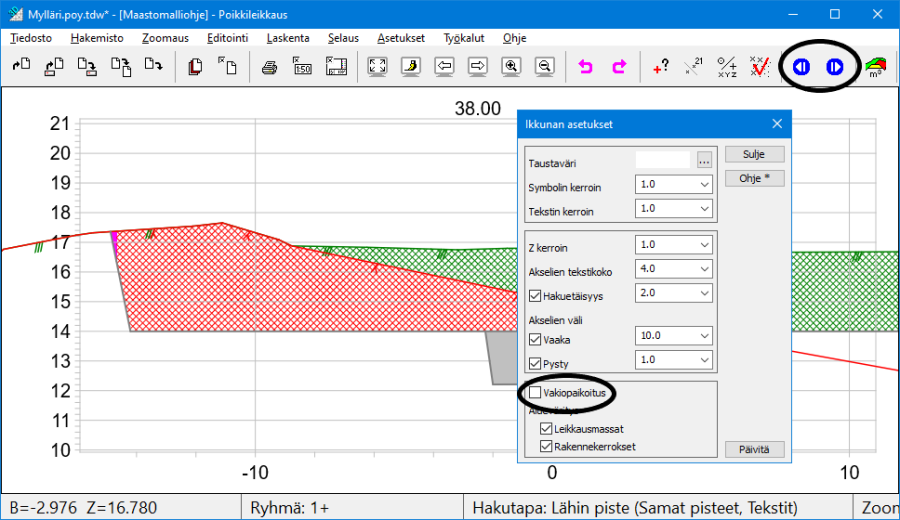
Task: Go to next cross-section with blue arrow
Action: point(835,67)
